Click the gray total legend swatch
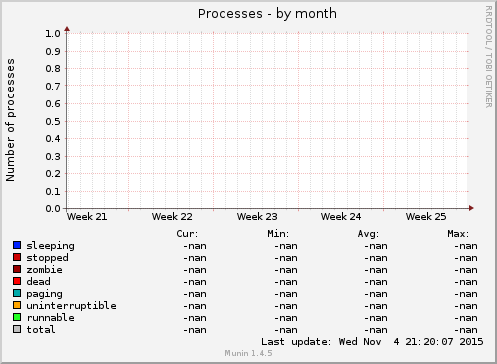Screen dimensions: 497x364 [x=17, y=329]
